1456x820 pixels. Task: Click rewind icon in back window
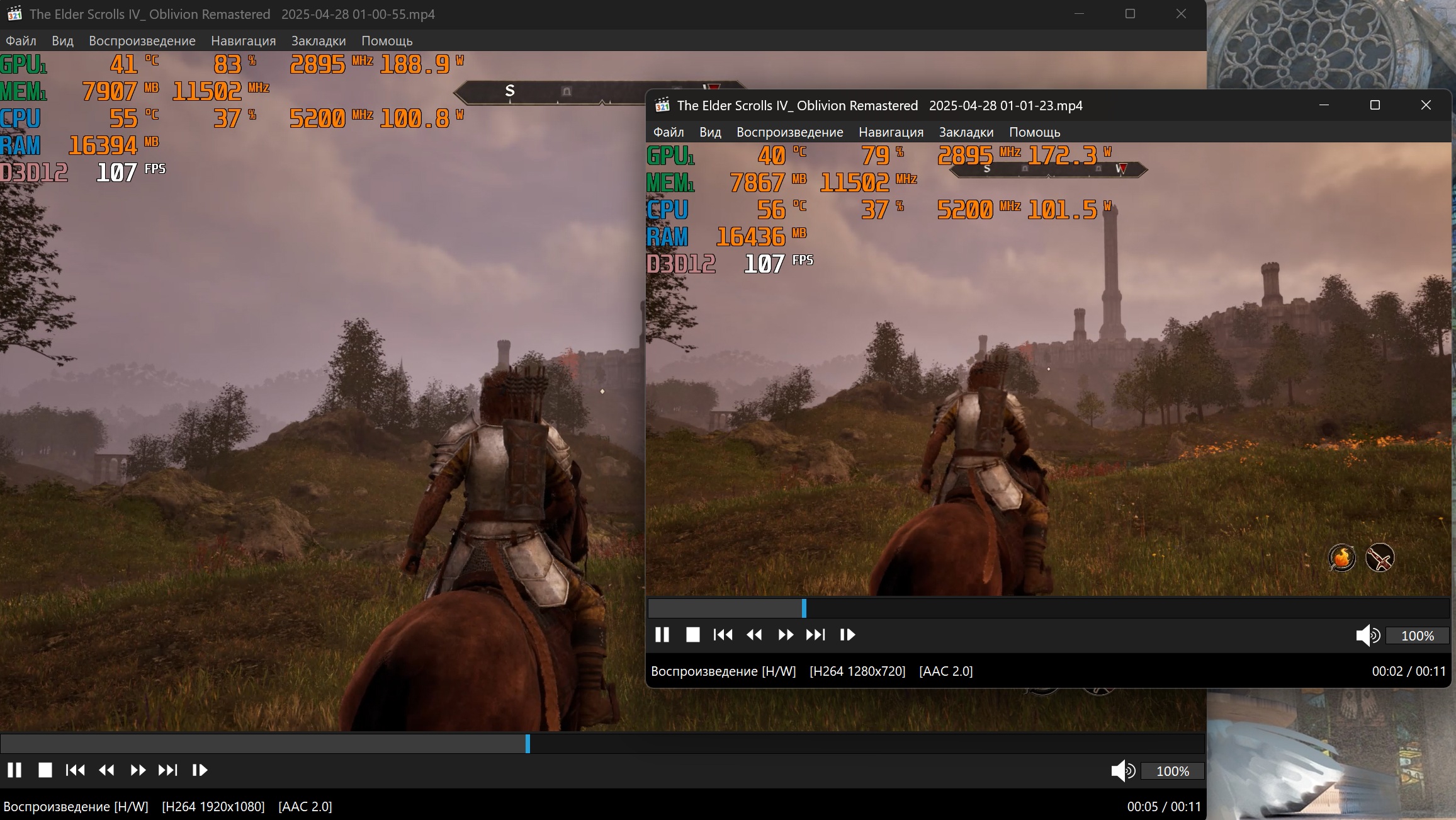click(x=106, y=770)
